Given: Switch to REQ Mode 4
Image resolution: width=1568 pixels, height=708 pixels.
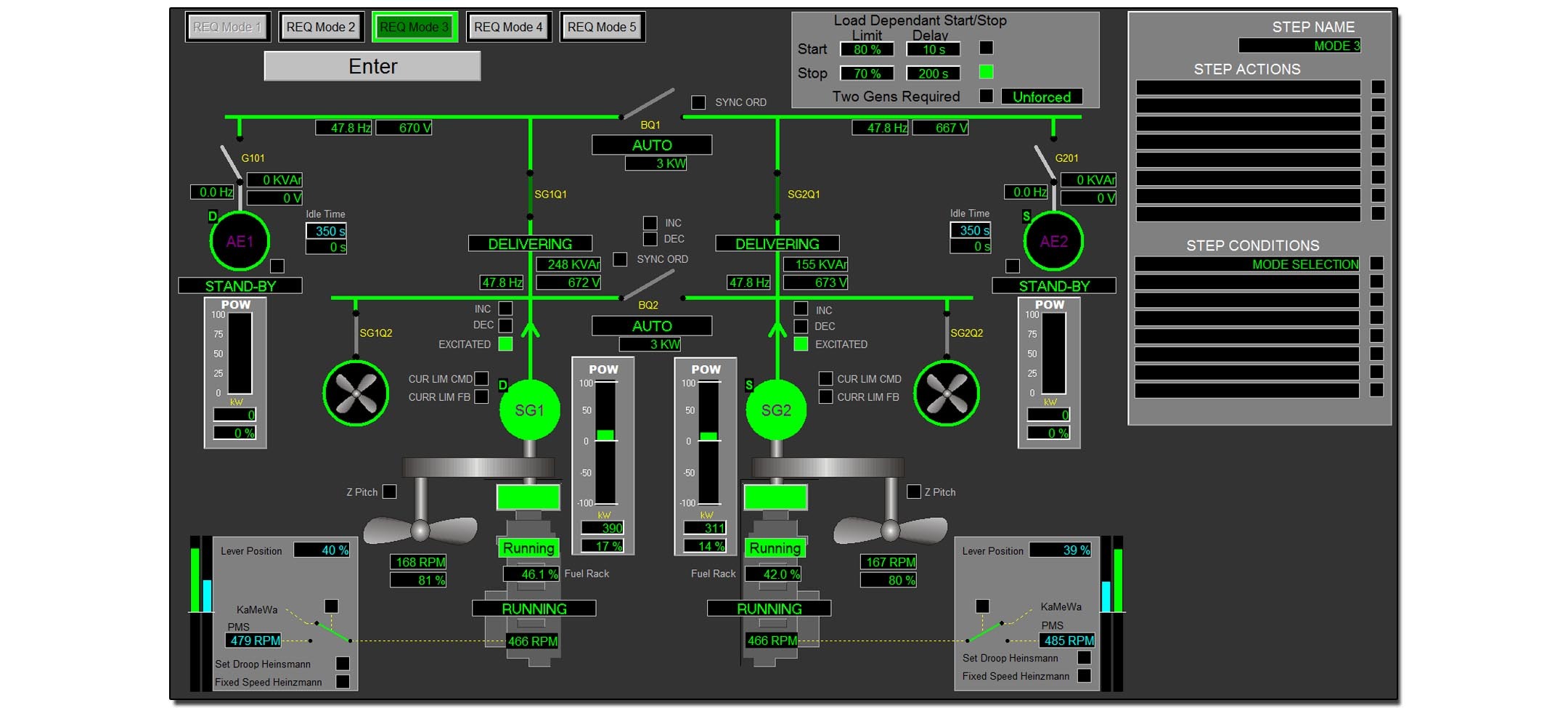Looking at the screenshot, I should pyautogui.click(x=508, y=28).
